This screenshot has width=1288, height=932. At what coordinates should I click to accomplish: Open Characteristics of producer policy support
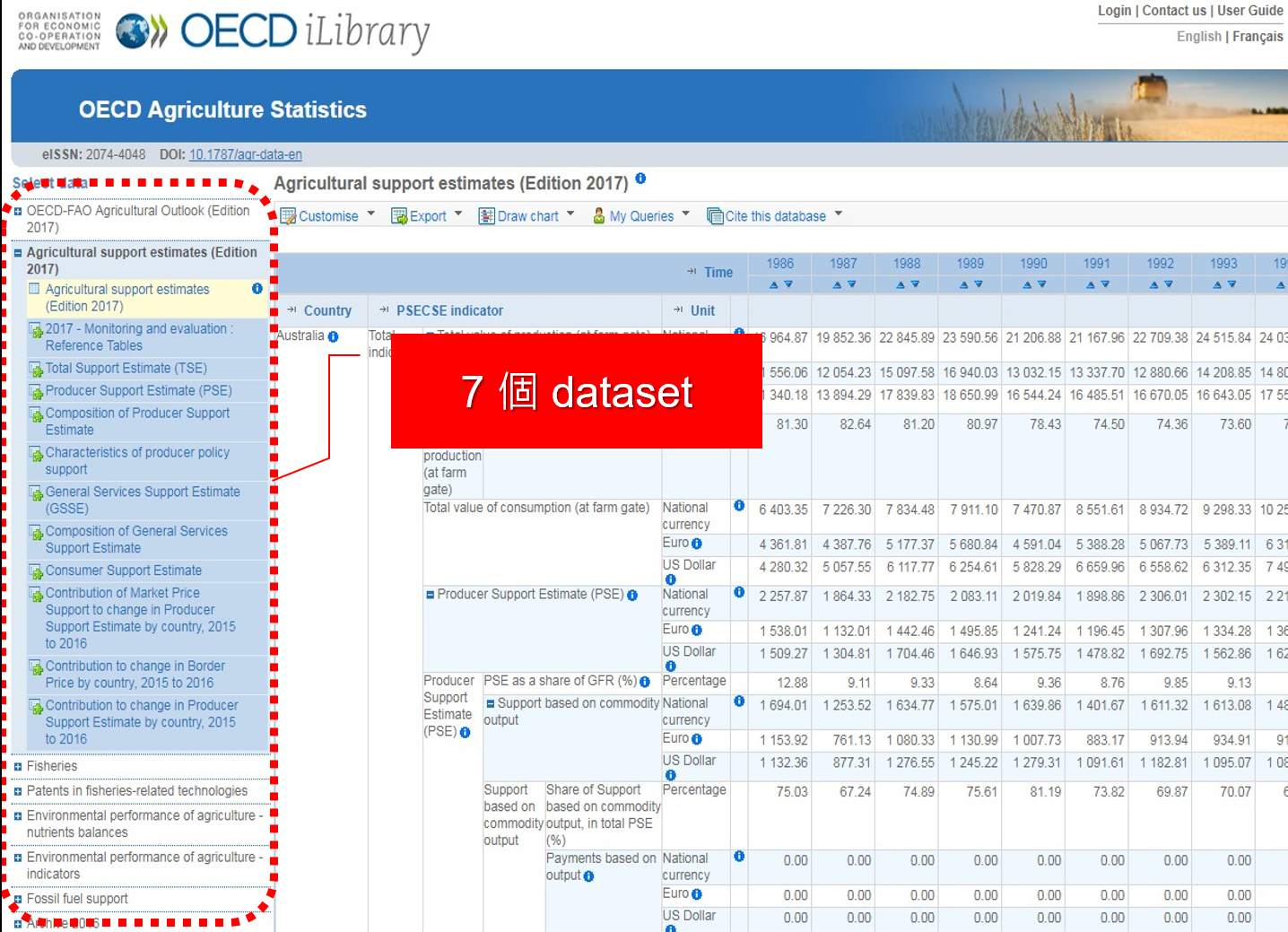coord(137,461)
